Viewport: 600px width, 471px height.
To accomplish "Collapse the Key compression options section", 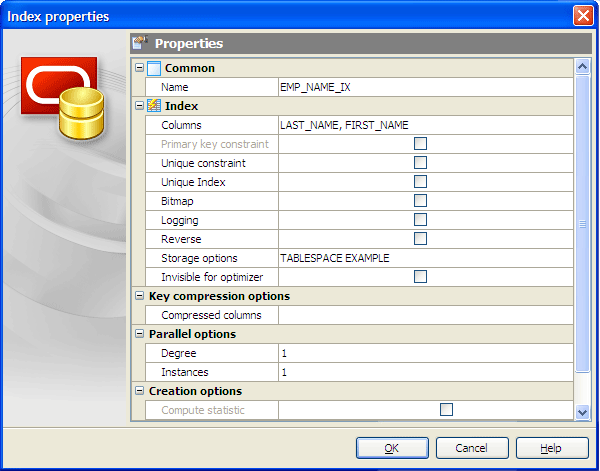I will 139,296.
